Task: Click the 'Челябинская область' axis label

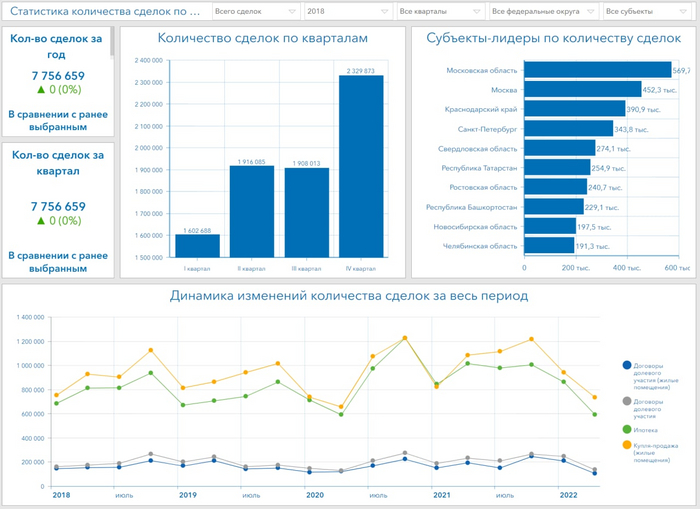Action: pos(480,246)
